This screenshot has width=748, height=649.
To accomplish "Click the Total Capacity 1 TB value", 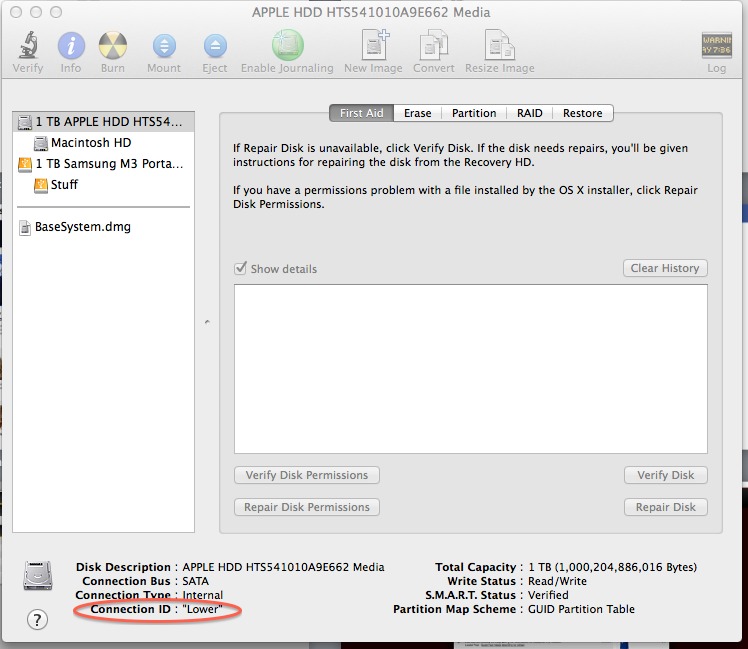I will point(613,567).
